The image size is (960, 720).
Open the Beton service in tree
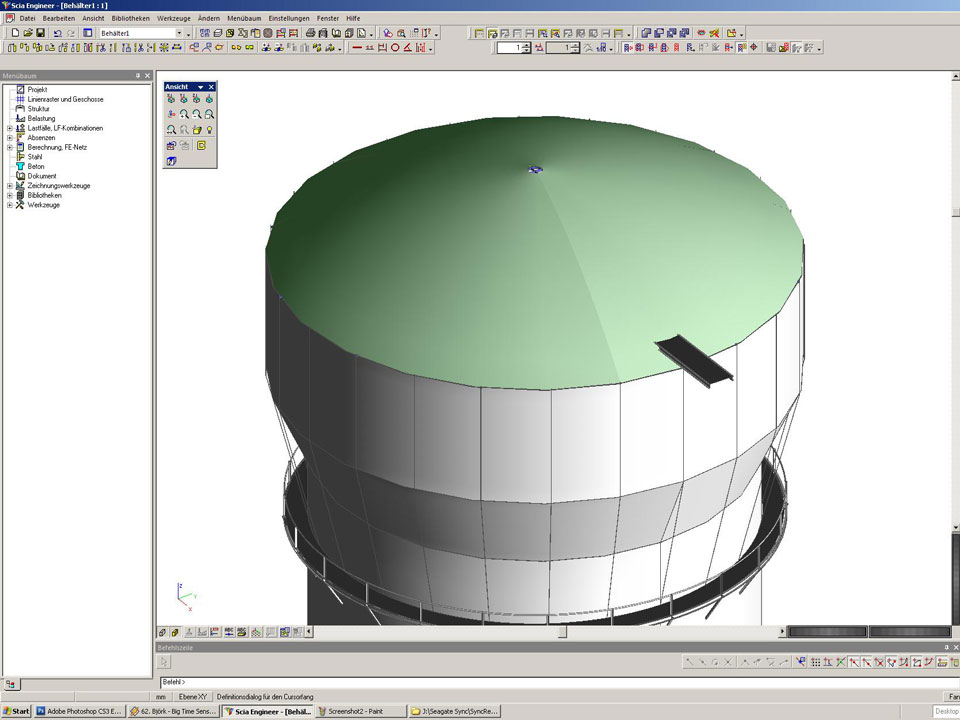click(x=36, y=166)
